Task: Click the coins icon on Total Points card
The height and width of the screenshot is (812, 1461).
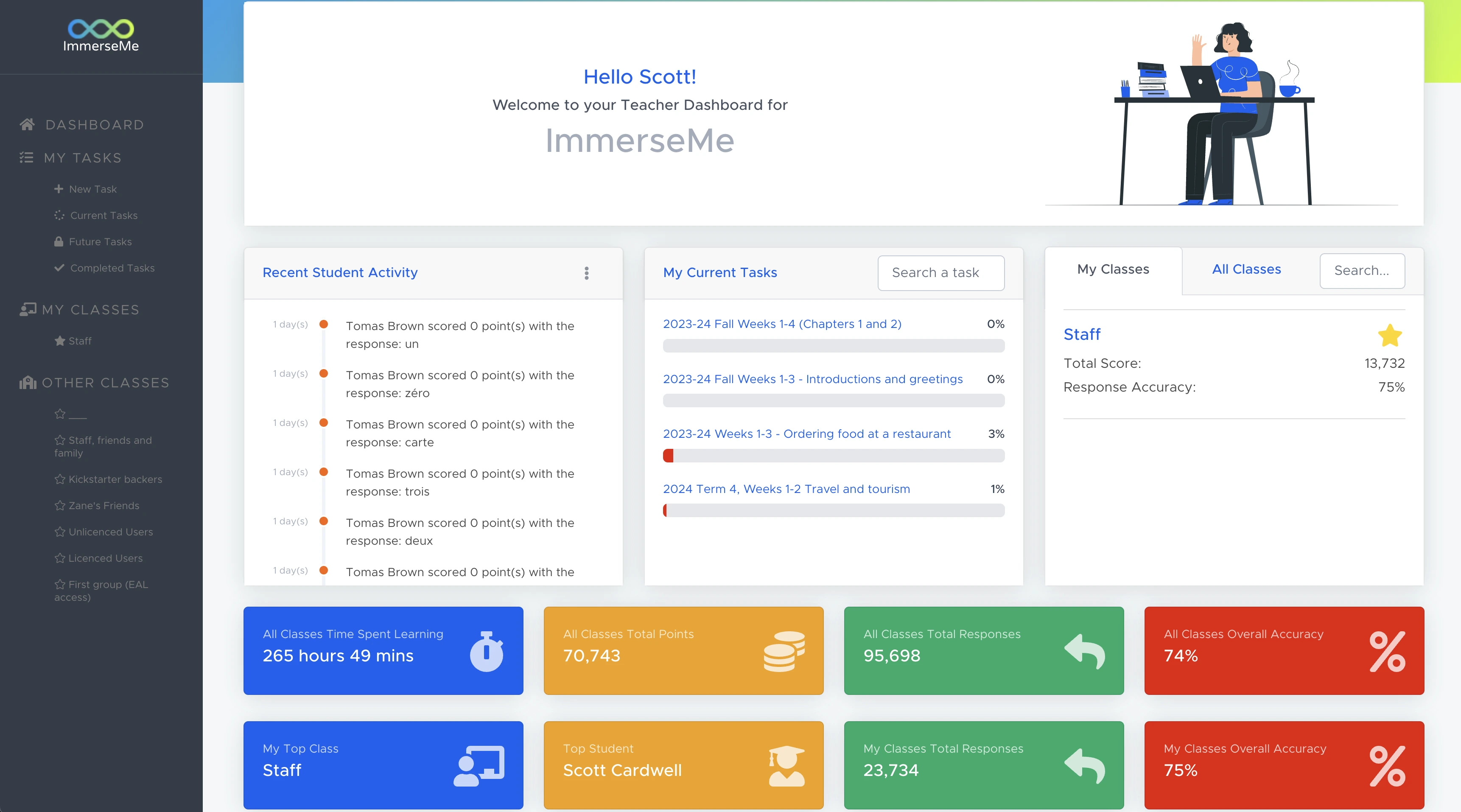Action: point(784,651)
